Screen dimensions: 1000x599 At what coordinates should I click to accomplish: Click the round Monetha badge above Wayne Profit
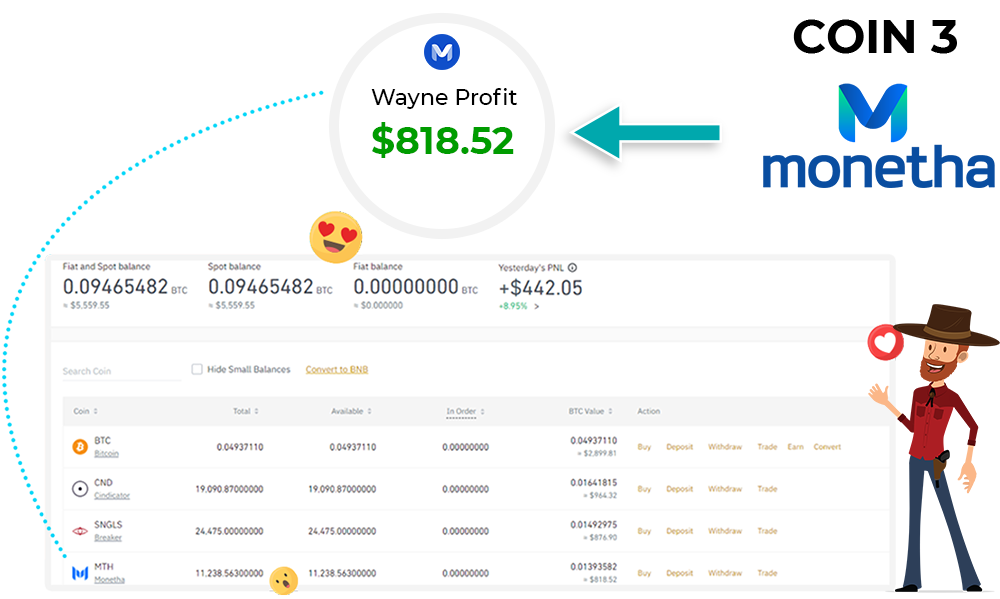click(441, 52)
